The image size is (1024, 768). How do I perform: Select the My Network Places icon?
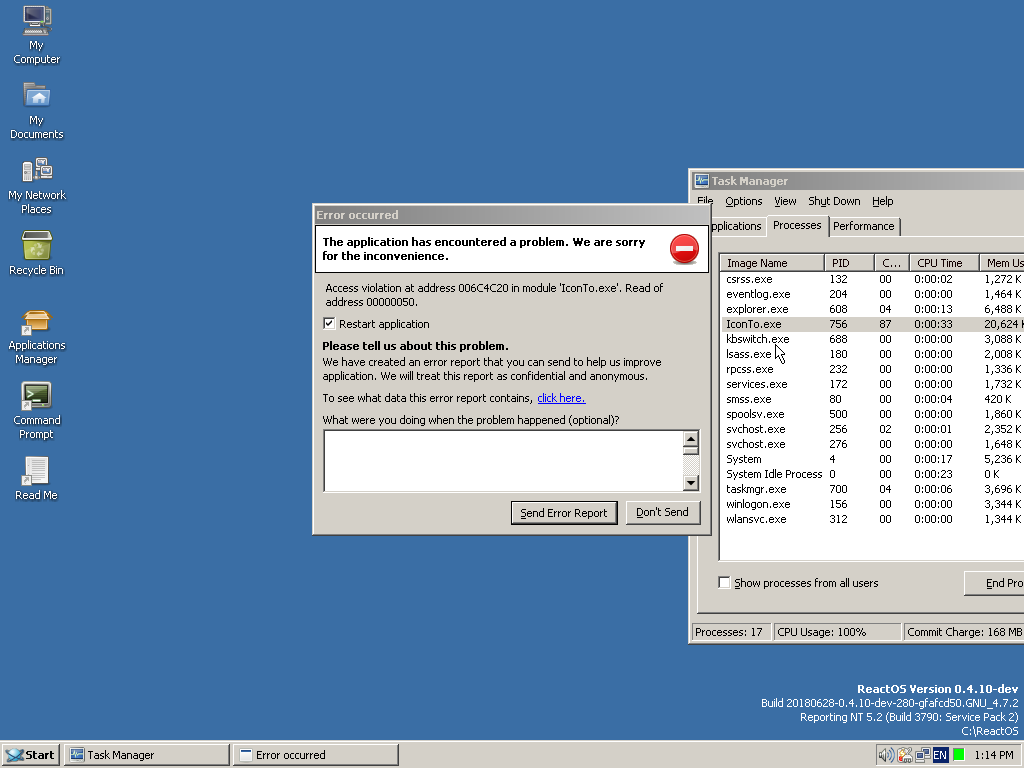click(37, 186)
